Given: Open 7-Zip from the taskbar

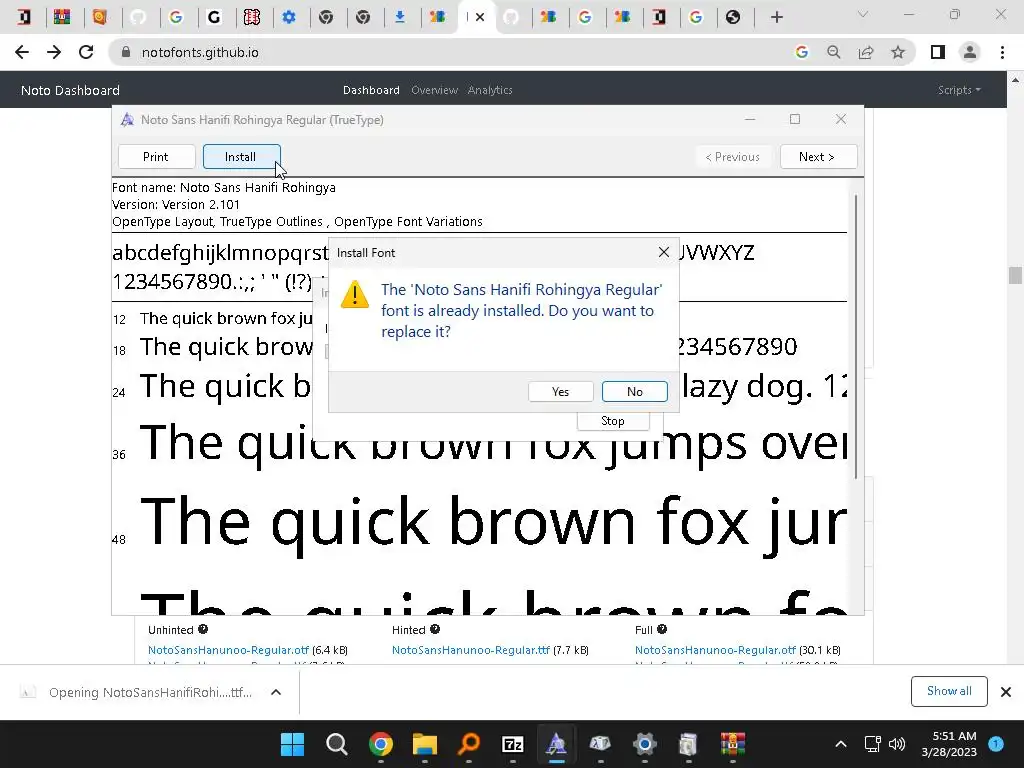Looking at the screenshot, I should tap(513, 744).
